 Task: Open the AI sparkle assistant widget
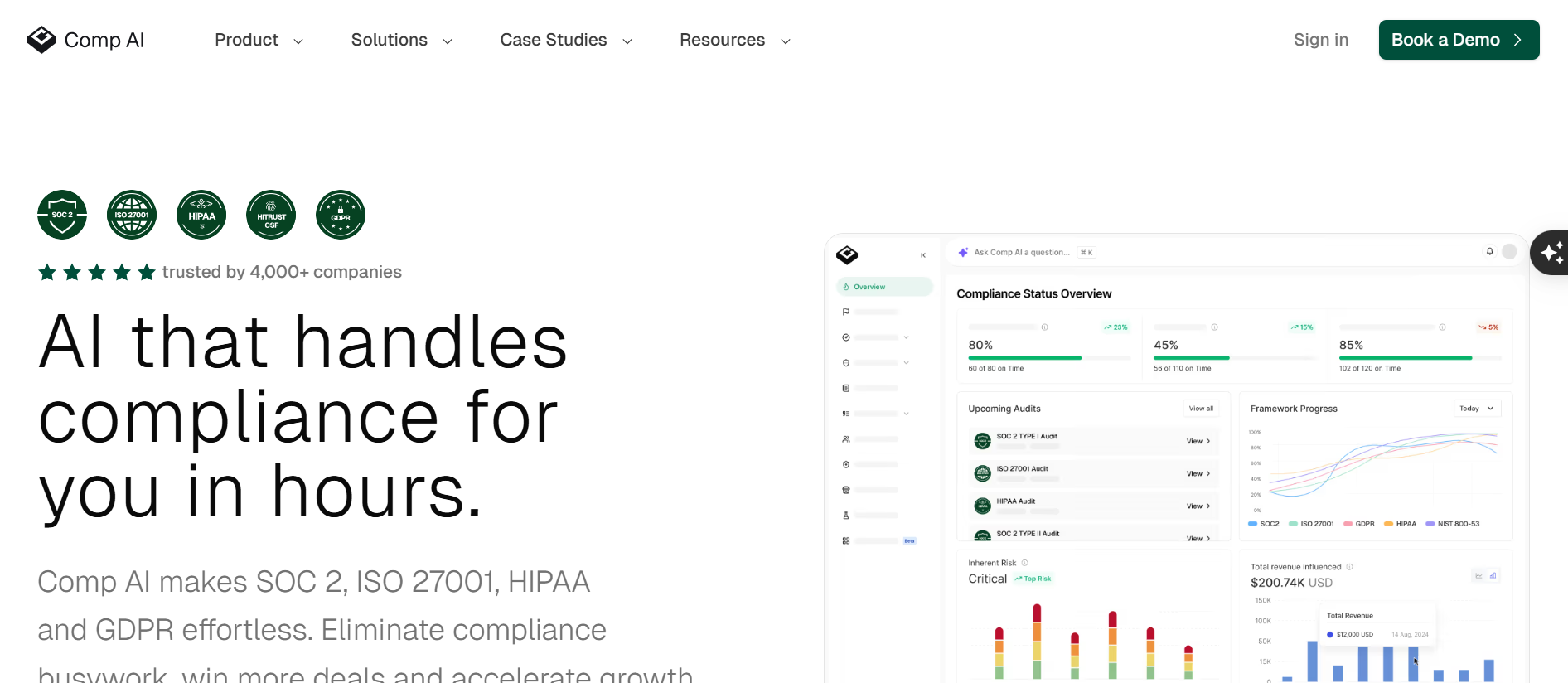(1550, 253)
